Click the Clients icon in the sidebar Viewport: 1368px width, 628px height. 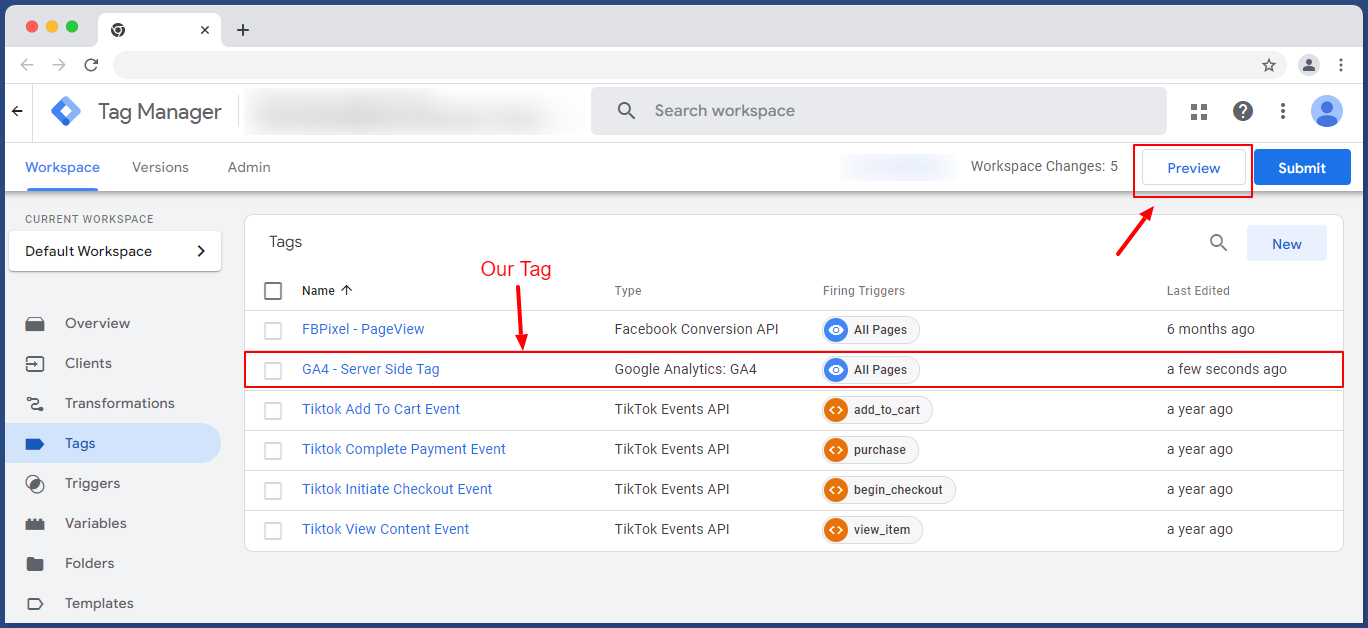pyautogui.click(x=35, y=363)
